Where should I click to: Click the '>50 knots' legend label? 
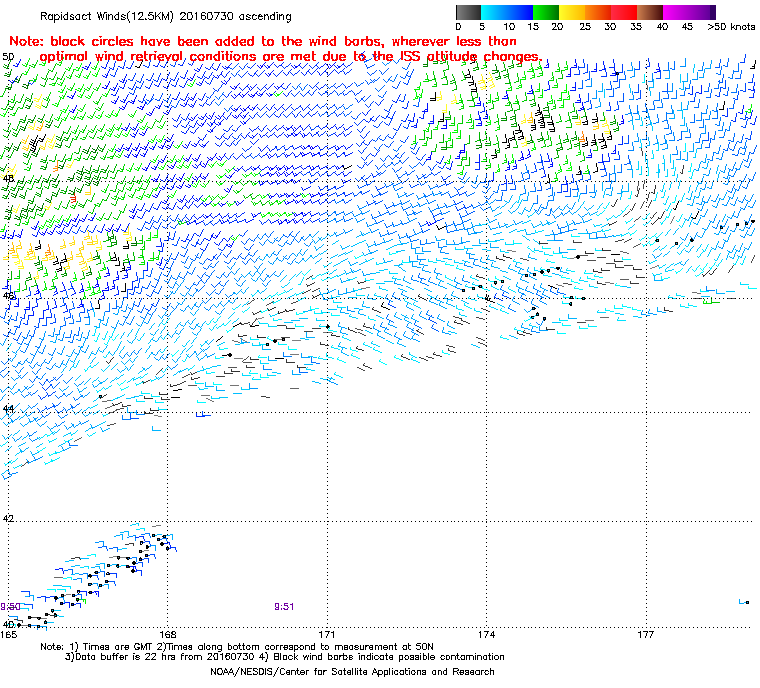click(731, 27)
